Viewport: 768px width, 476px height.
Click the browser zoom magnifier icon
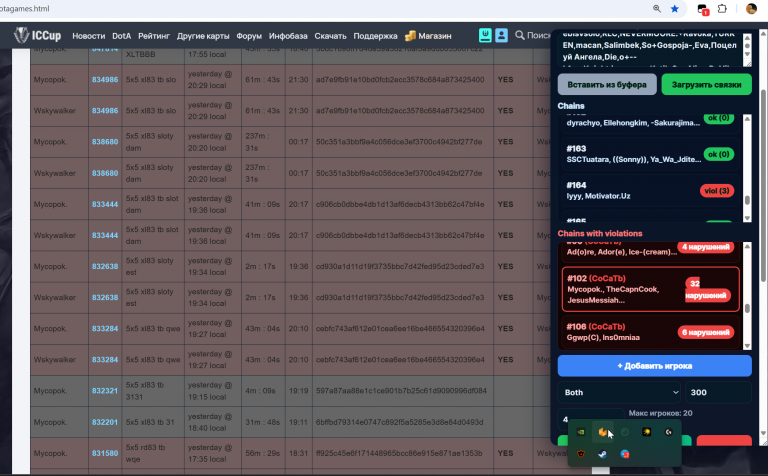point(657,9)
